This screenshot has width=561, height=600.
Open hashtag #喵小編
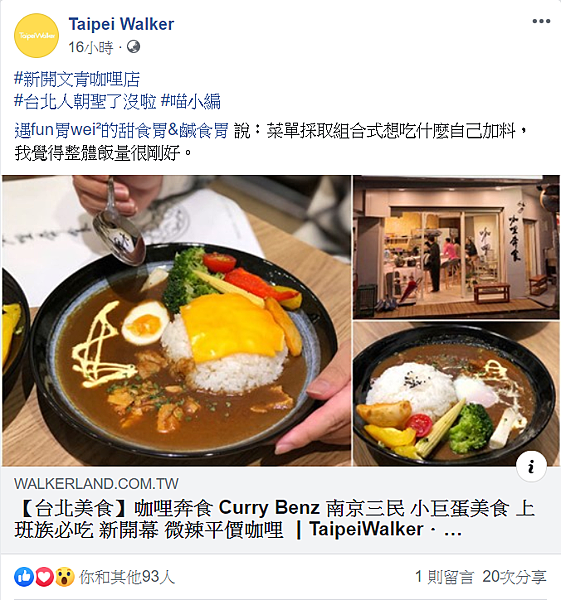pyautogui.click(x=191, y=102)
